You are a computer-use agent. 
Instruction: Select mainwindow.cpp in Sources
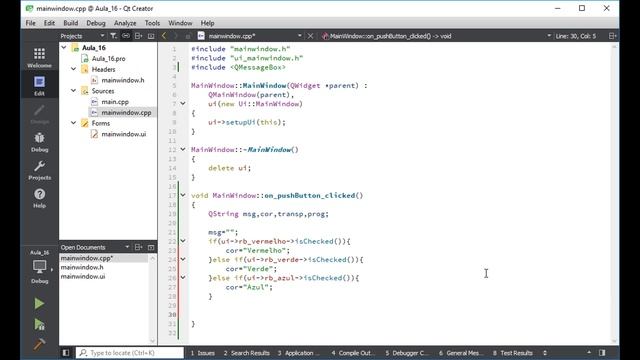click(x=126, y=113)
